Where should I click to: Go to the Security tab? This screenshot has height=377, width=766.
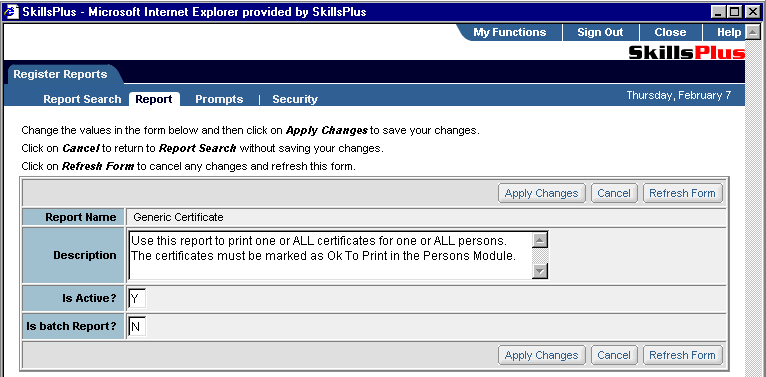click(295, 99)
